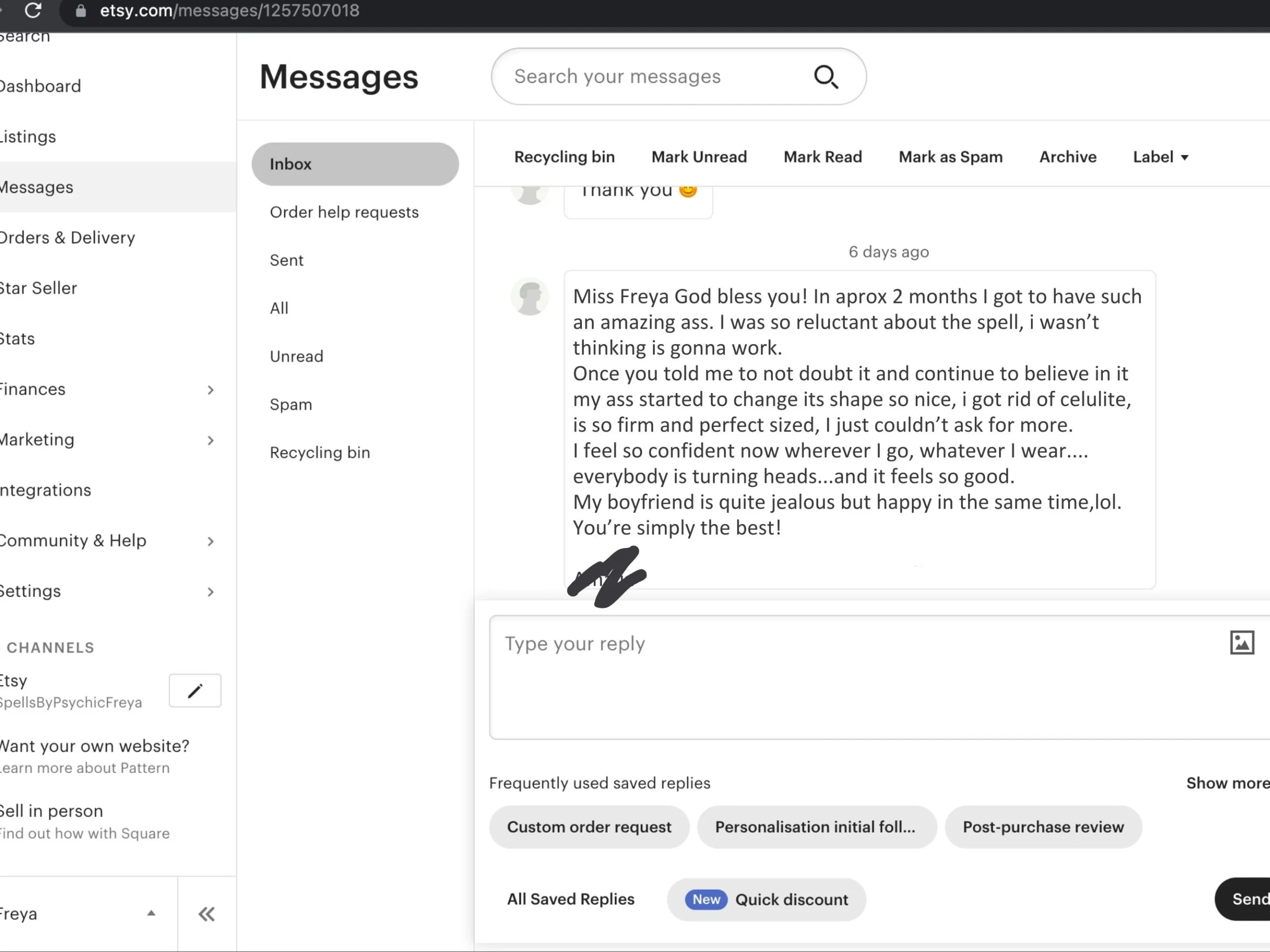The image size is (1270, 952).
Task: Collapse sidebar with double chevron icon
Action: pos(207,913)
